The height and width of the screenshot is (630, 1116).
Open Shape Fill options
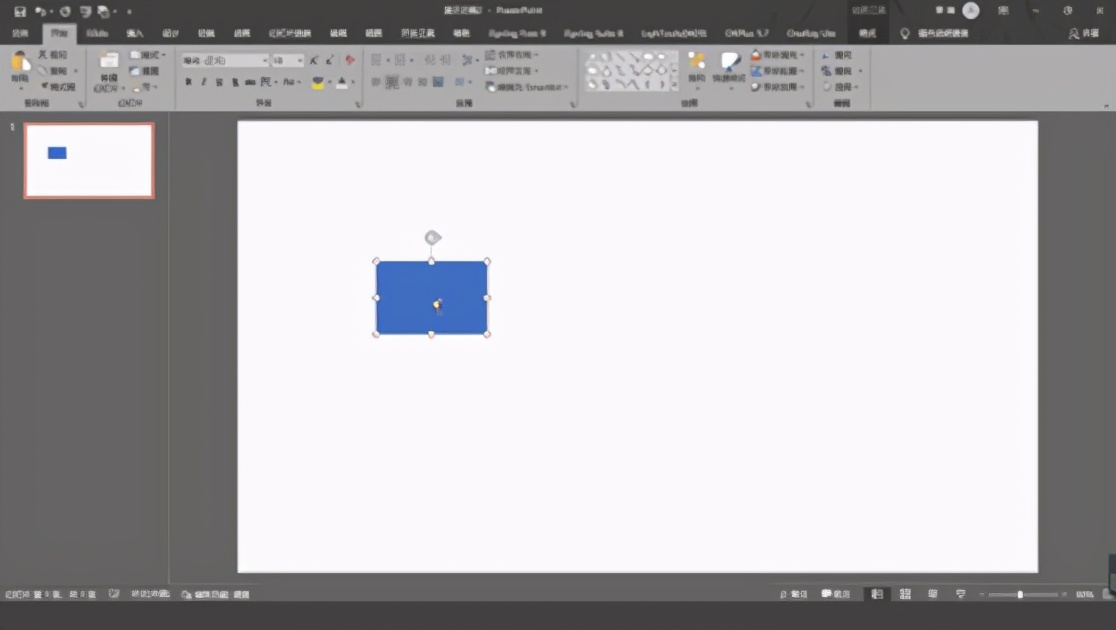(x=778, y=55)
